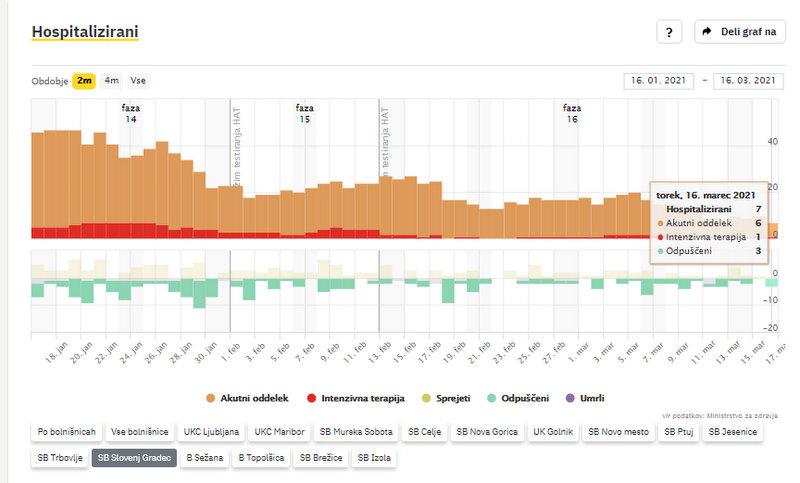Select the Vse bolnišnice filter
This screenshot has height=483, width=800.
tap(140, 432)
